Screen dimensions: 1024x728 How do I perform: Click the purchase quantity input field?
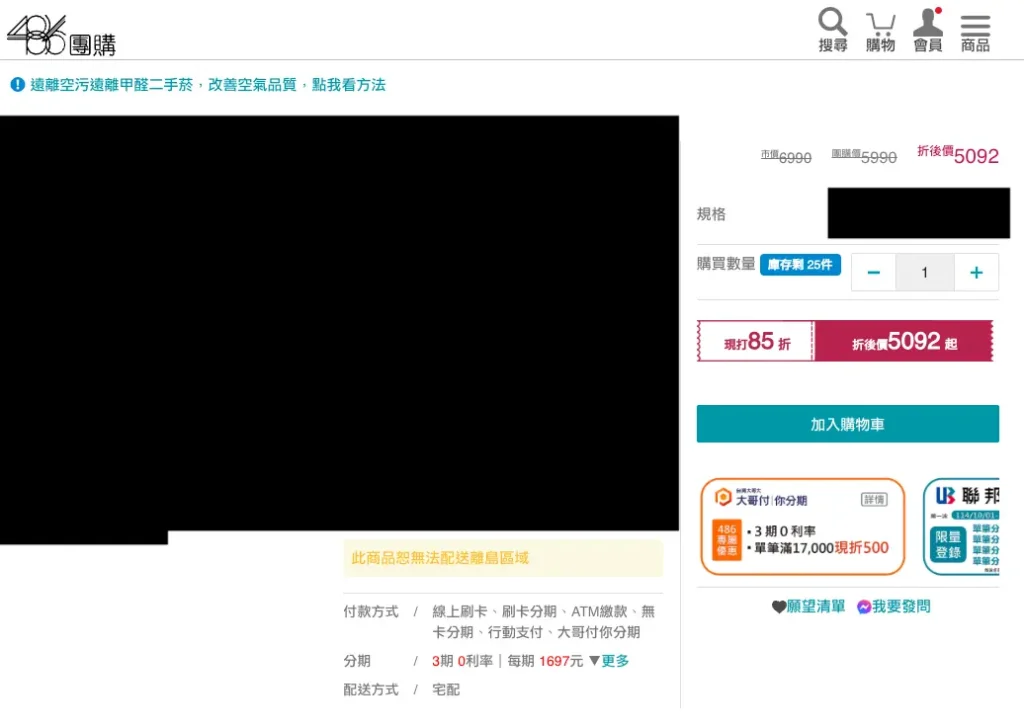[924, 272]
